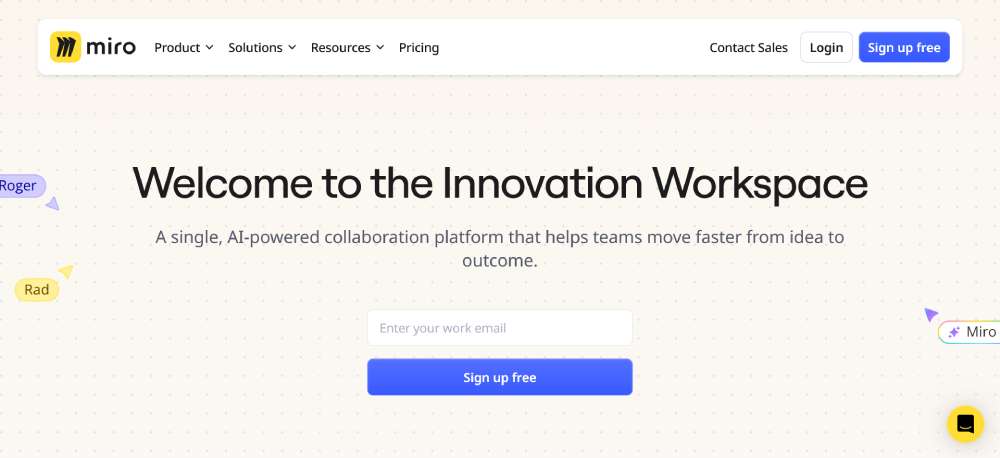
Task: Click the purple cursor arrow near Miro tag
Action: [931, 314]
